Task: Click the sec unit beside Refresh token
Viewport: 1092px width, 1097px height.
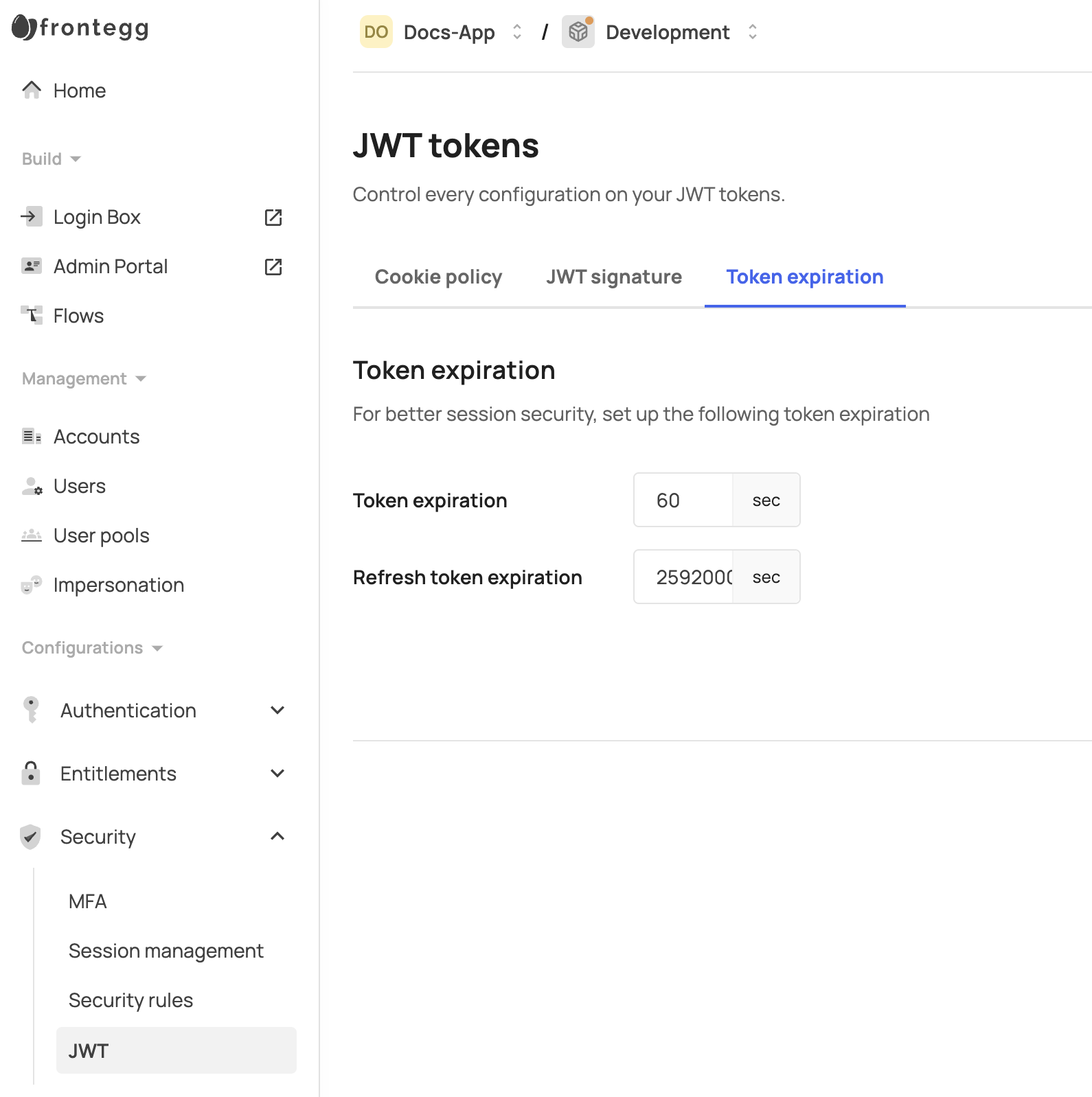Action: point(766,577)
